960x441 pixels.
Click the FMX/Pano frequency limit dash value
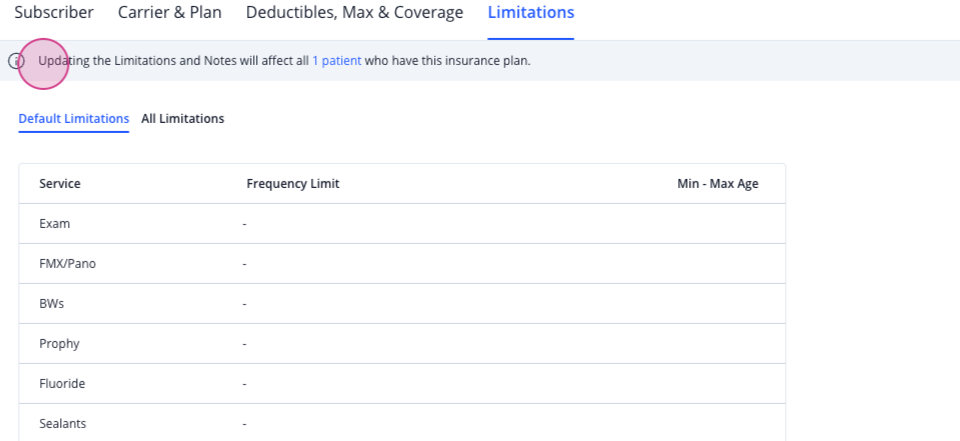[244, 264]
